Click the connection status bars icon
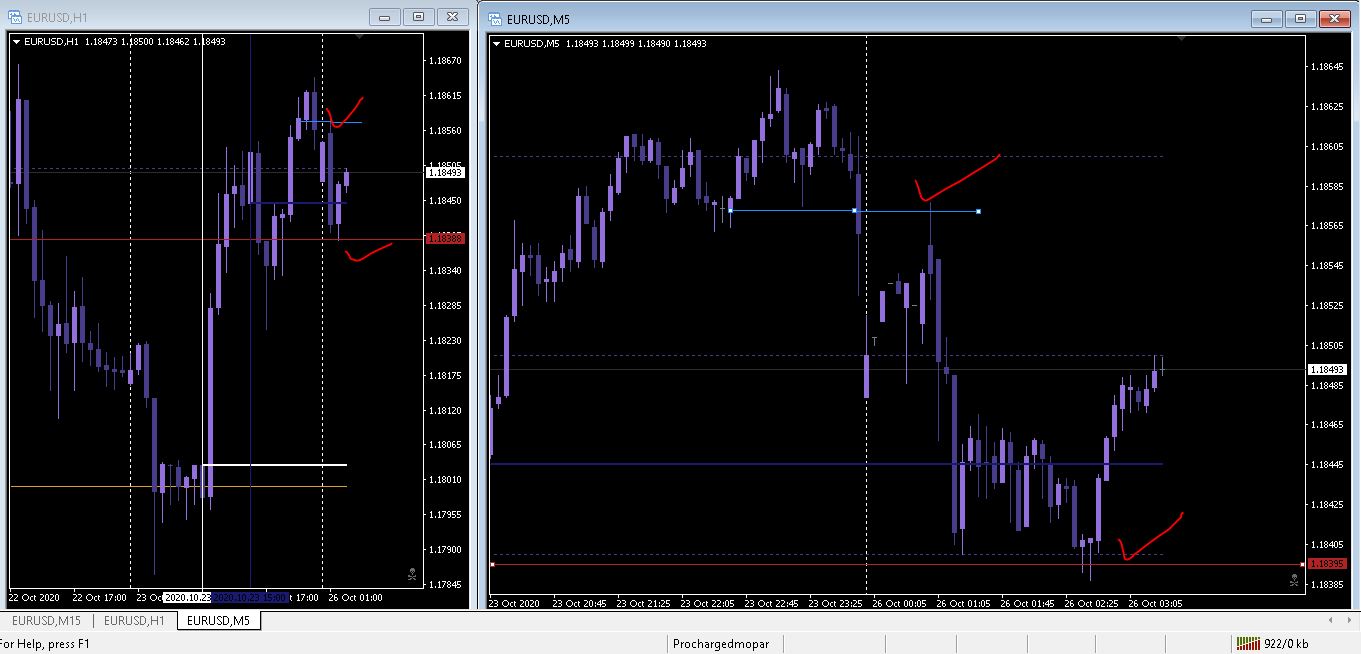The image size is (1361, 654). [1248, 643]
